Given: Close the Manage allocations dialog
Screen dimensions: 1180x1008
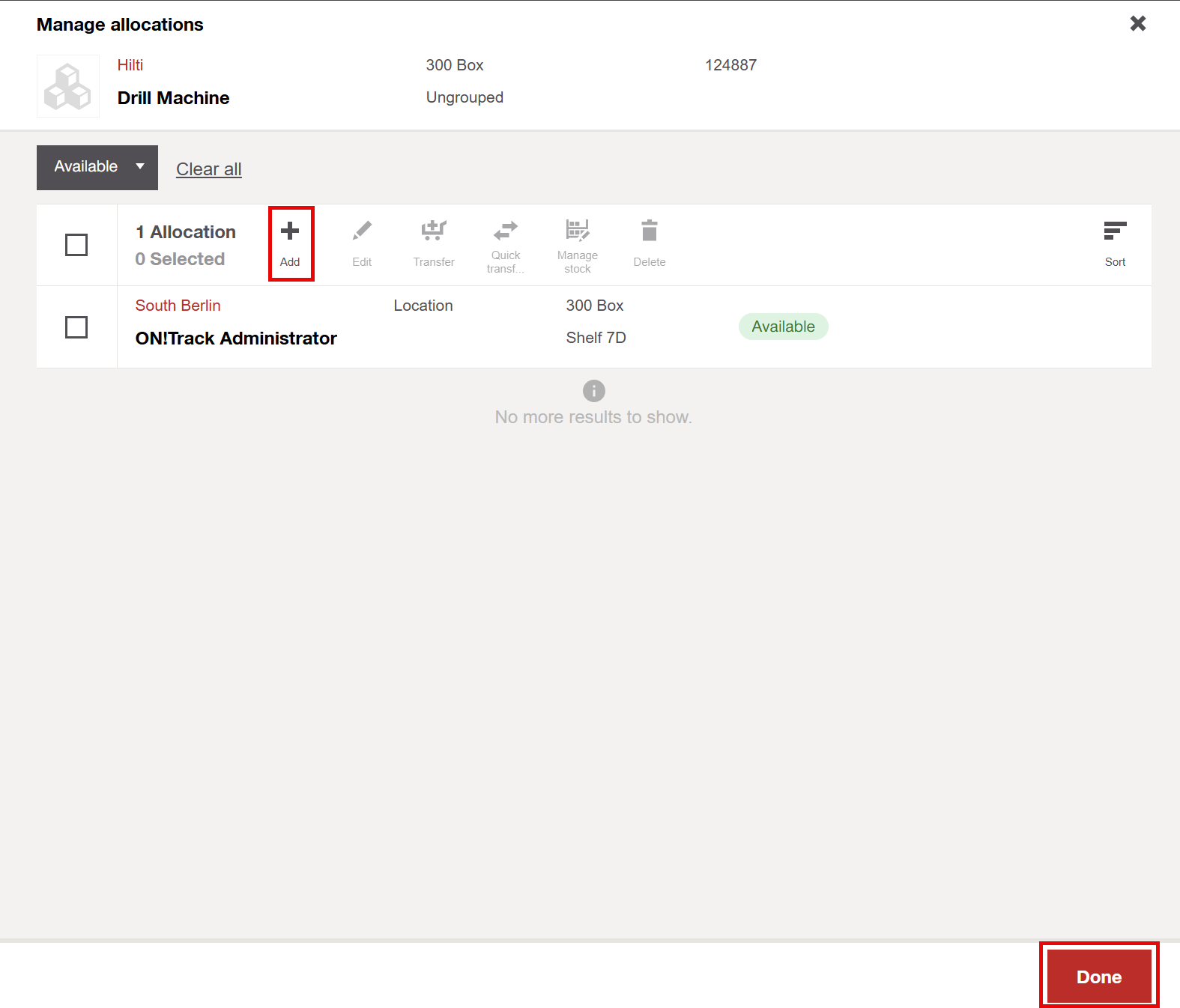Looking at the screenshot, I should pos(1137,24).
